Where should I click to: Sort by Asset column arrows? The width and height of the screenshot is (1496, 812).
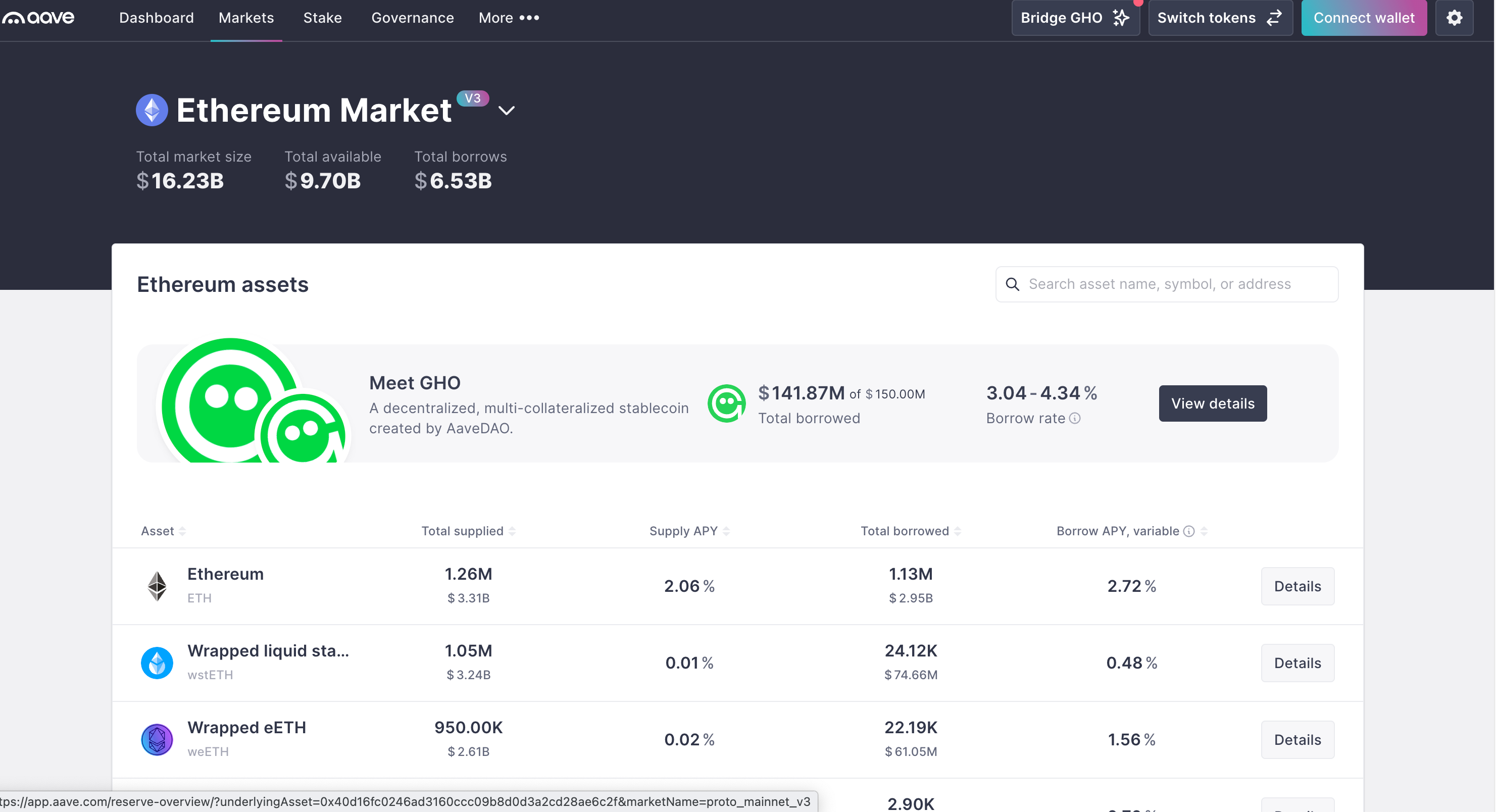tap(182, 531)
